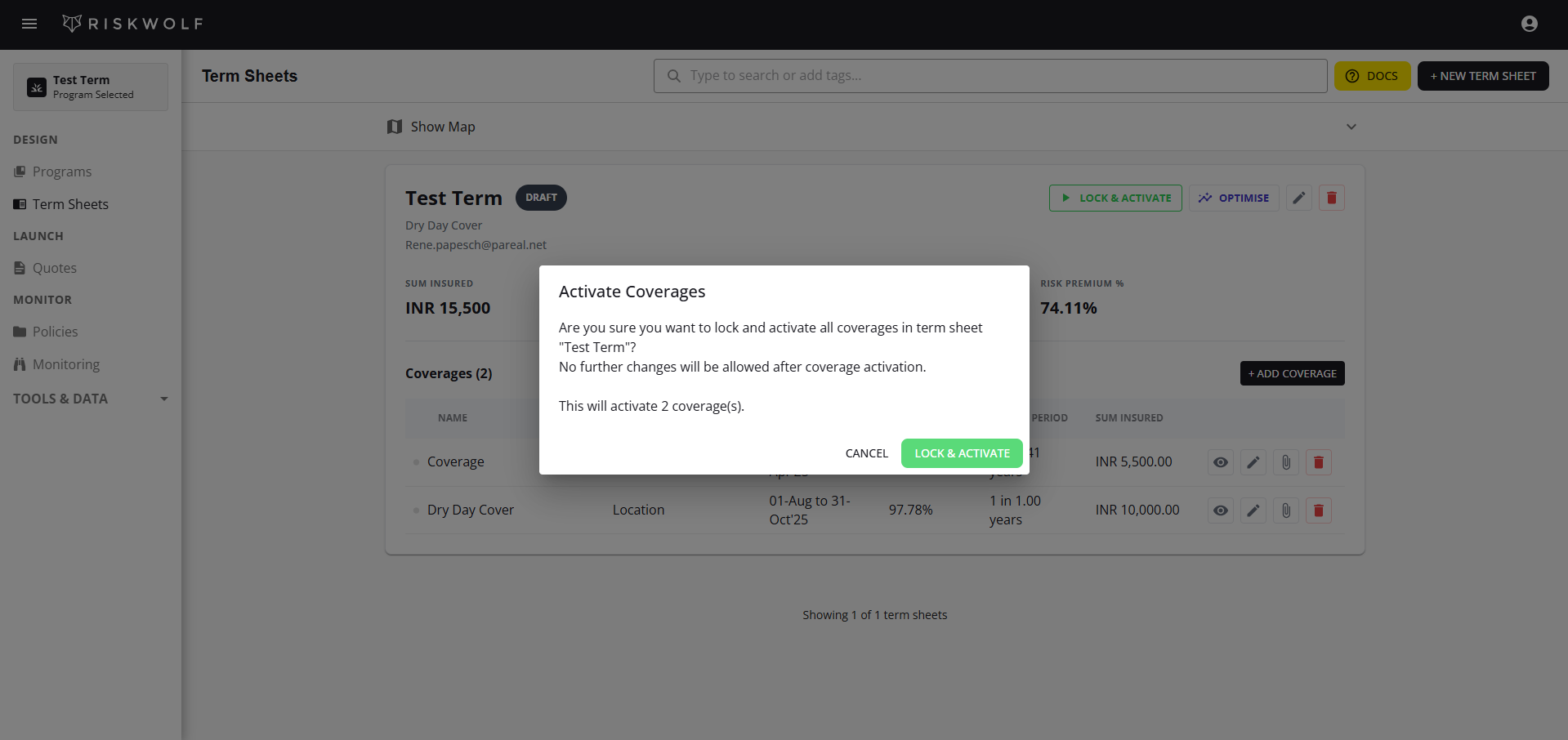Screen dimensions: 1568x740
Task: Preview Dry Day Cover with the eye icon
Action: [1220, 510]
